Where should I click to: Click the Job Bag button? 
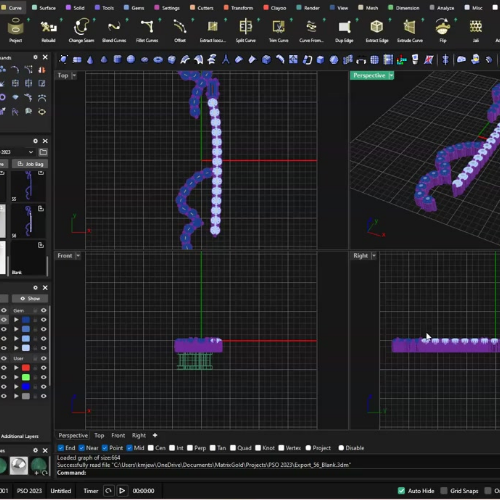pyautogui.click(x=30, y=164)
